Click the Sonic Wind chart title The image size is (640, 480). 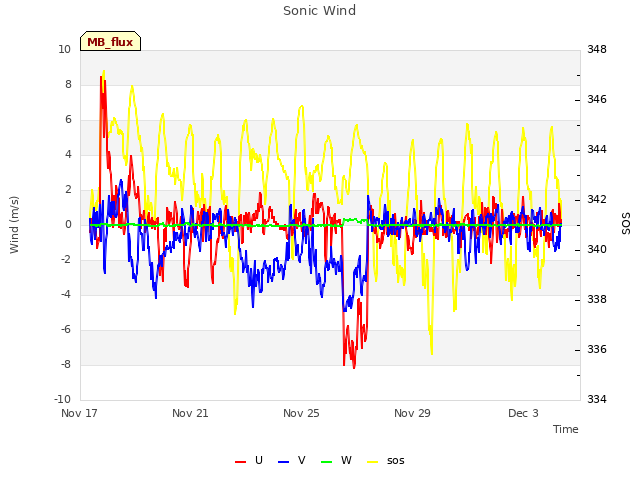320,11
